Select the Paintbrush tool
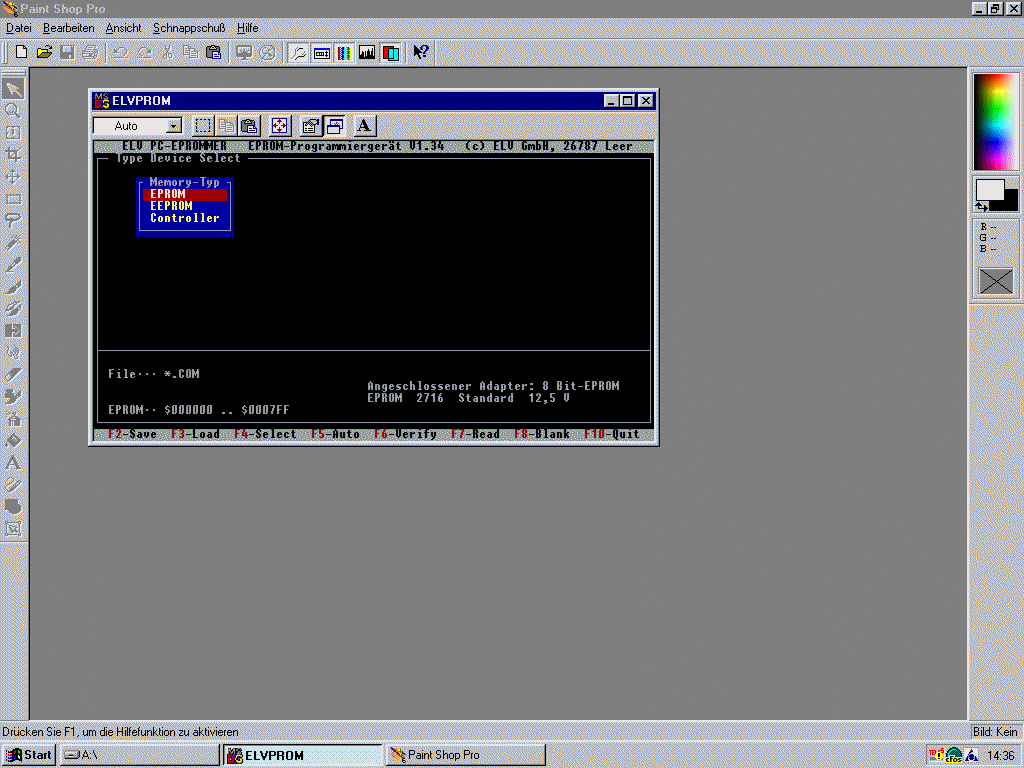Viewport: 1024px width, 768px height. (13, 287)
